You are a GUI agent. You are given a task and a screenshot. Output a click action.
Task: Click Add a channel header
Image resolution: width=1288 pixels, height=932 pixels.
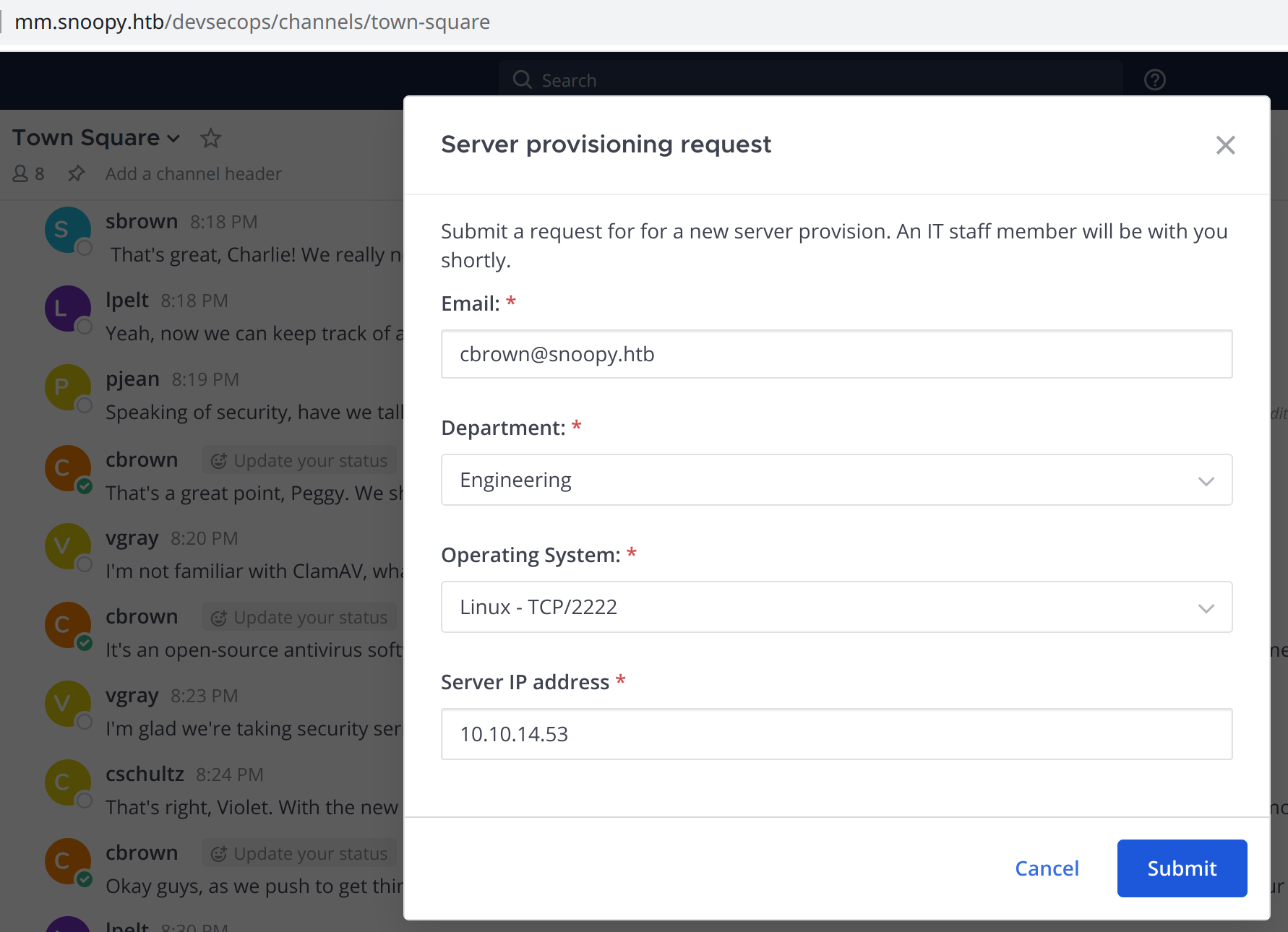coord(193,174)
